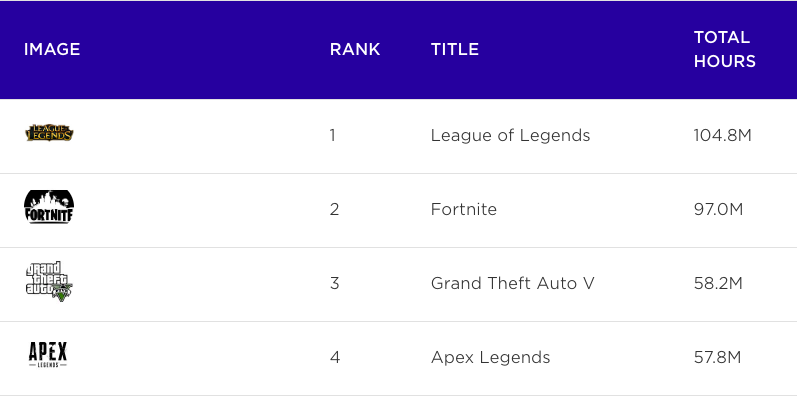Select the 57.8M total hours value
This screenshot has height=397, width=797.
tap(717, 357)
